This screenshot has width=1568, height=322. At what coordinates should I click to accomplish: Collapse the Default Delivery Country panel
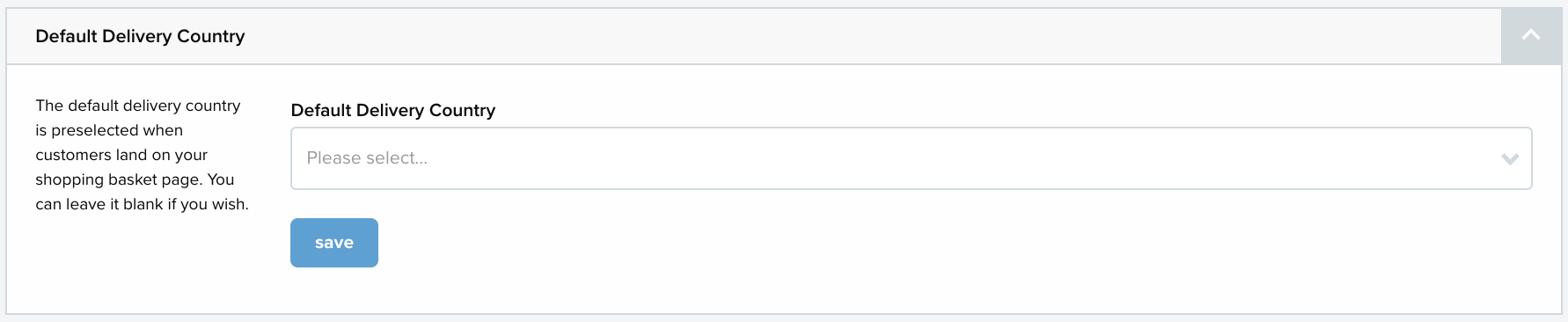point(1531,36)
